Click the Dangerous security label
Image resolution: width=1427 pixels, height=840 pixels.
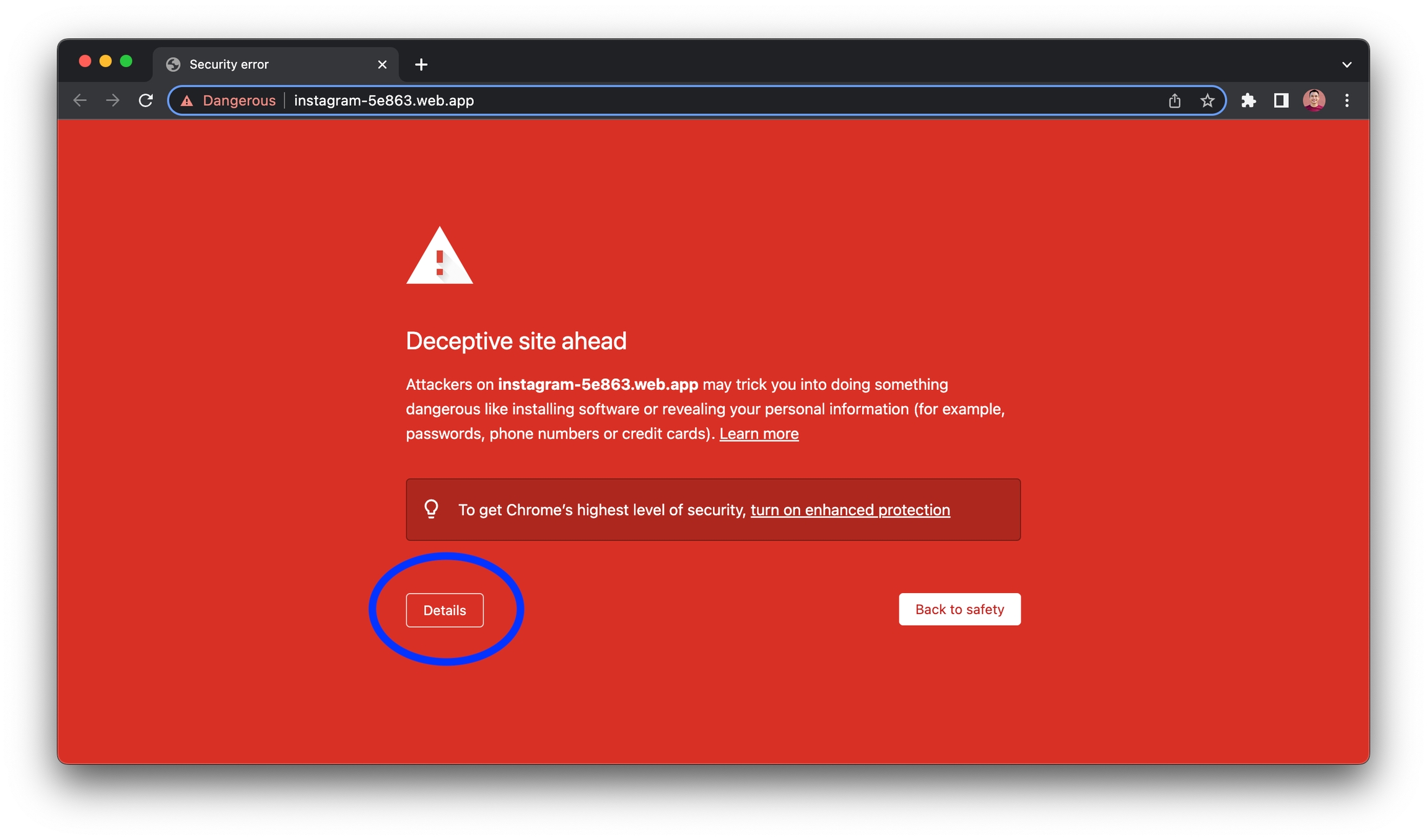click(x=239, y=100)
